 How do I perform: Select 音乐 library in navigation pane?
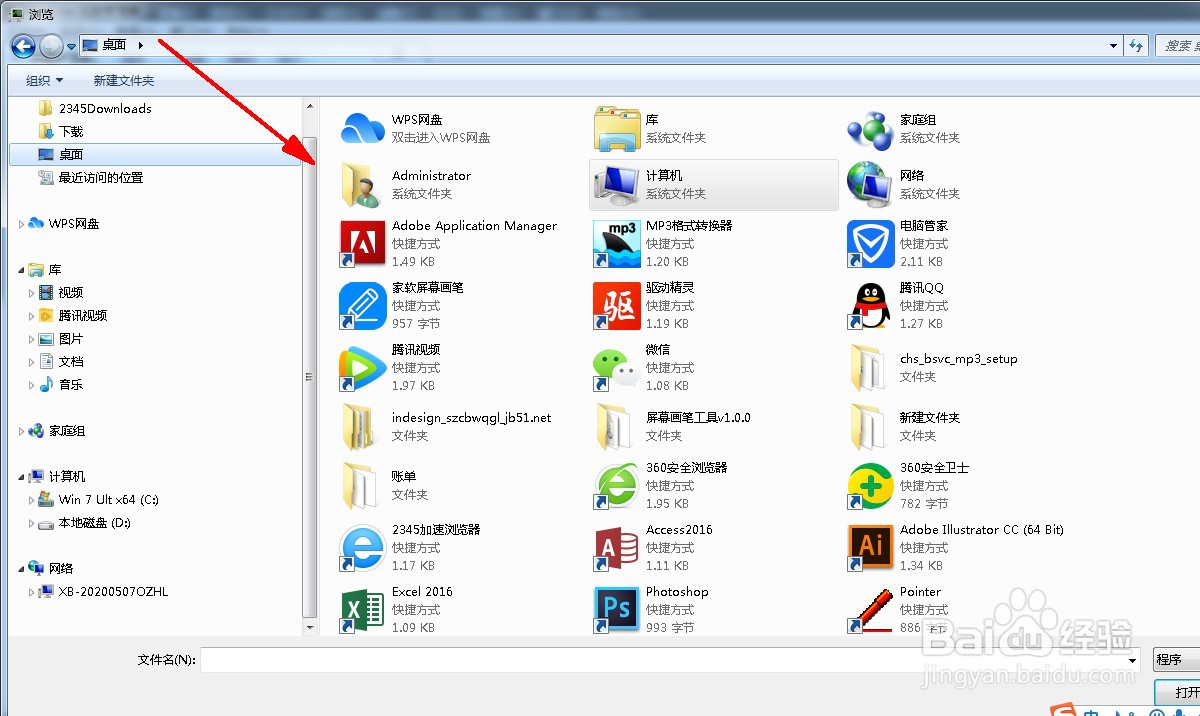coord(71,385)
